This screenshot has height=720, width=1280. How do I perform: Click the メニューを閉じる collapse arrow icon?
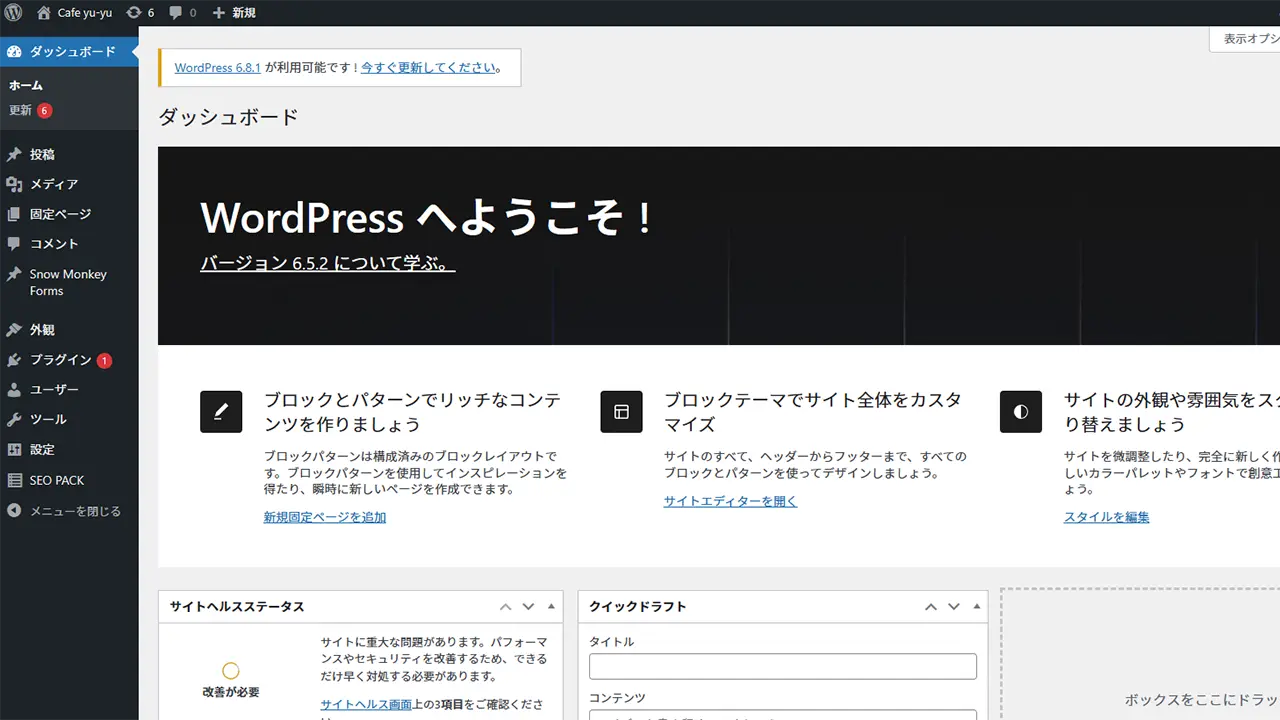pos(14,511)
